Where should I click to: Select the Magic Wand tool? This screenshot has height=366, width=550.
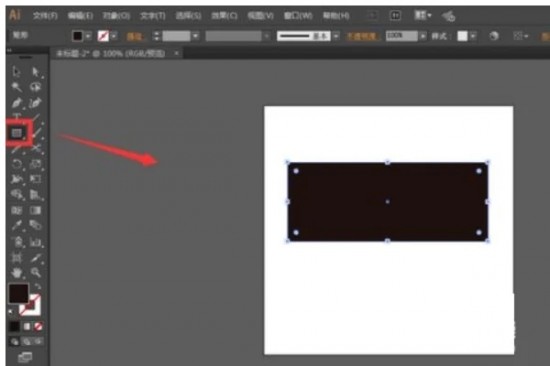16,87
